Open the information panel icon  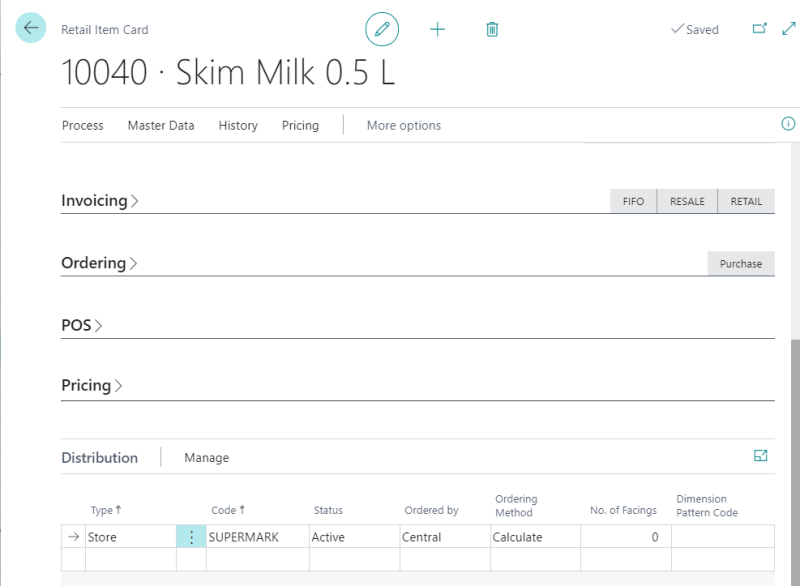pyautogui.click(x=788, y=124)
